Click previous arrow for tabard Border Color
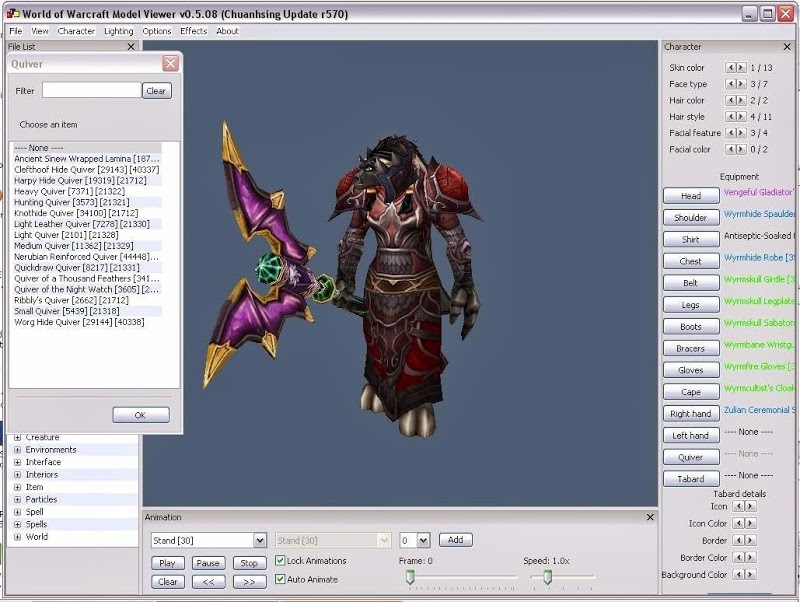Screen dimensions: 800x602 pyautogui.click(x=738, y=557)
